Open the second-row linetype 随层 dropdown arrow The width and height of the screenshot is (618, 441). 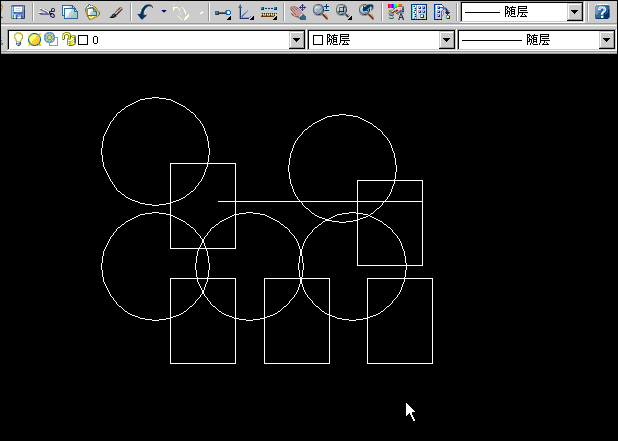[x=607, y=40]
